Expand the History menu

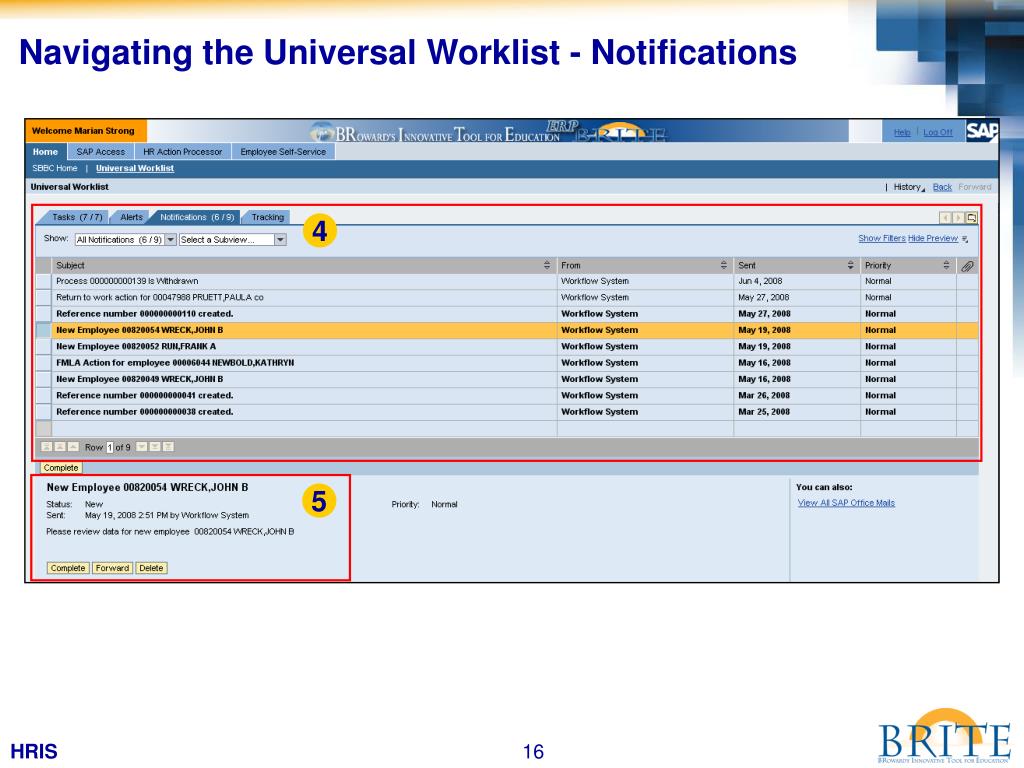pyautogui.click(x=908, y=187)
